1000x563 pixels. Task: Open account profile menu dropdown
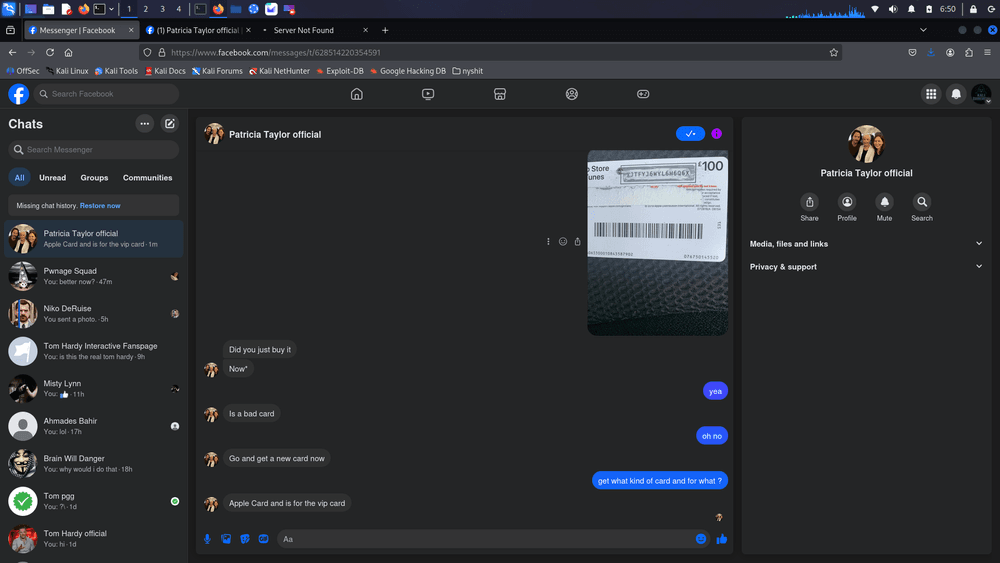[x=981, y=94]
